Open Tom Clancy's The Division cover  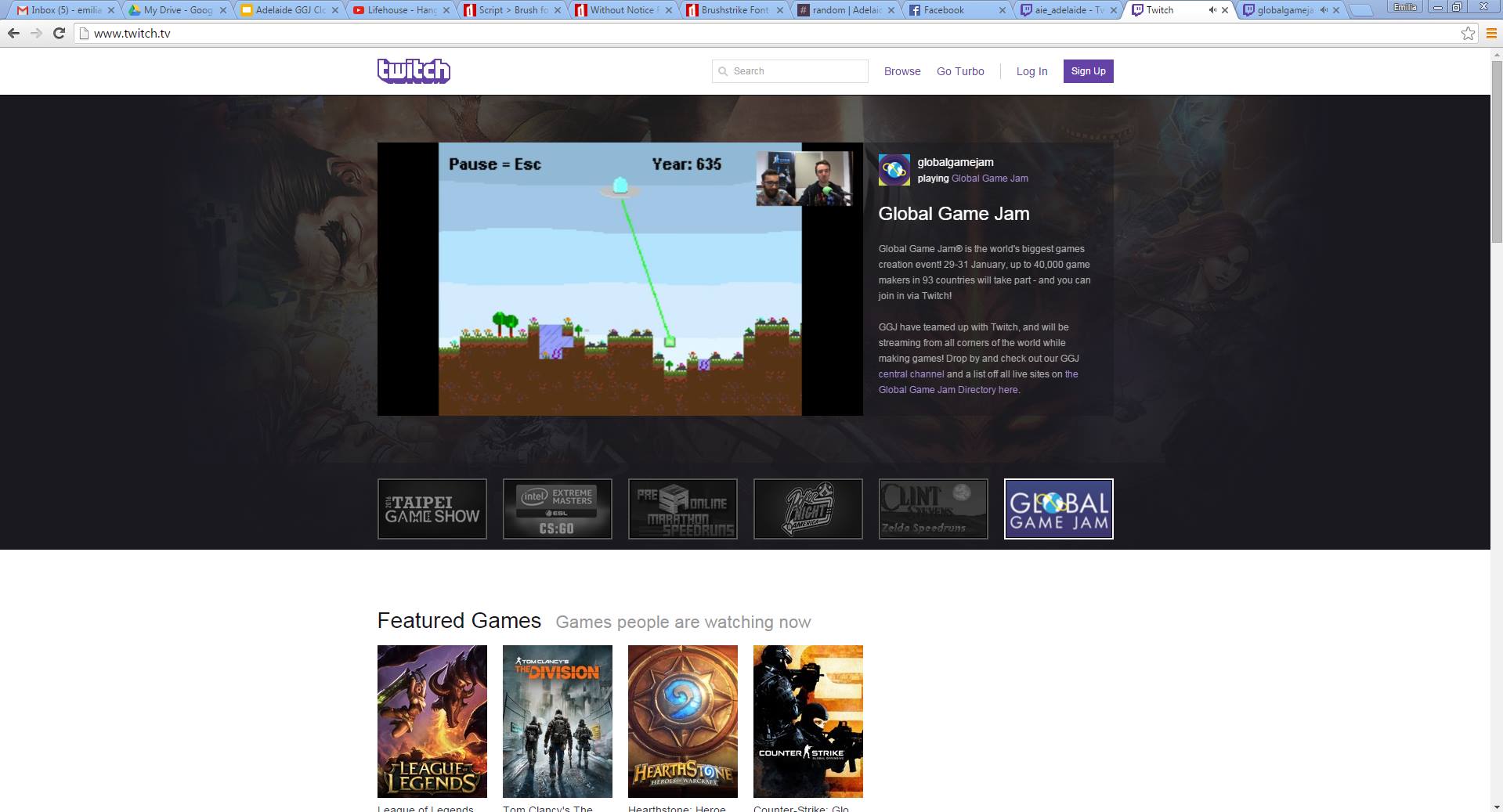(558, 721)
